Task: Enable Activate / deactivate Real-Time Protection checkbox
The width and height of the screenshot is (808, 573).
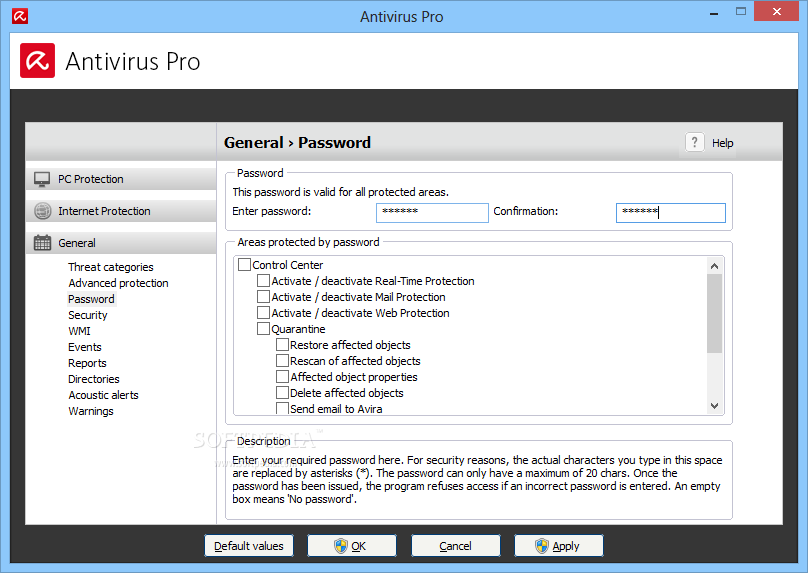Action: coord(263,281)
